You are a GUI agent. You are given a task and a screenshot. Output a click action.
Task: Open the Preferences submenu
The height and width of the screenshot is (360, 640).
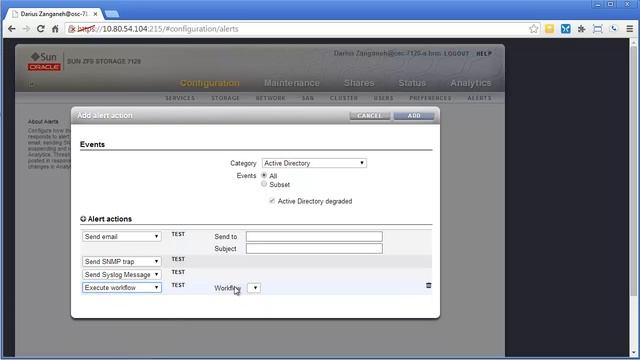tap(430, 98)
